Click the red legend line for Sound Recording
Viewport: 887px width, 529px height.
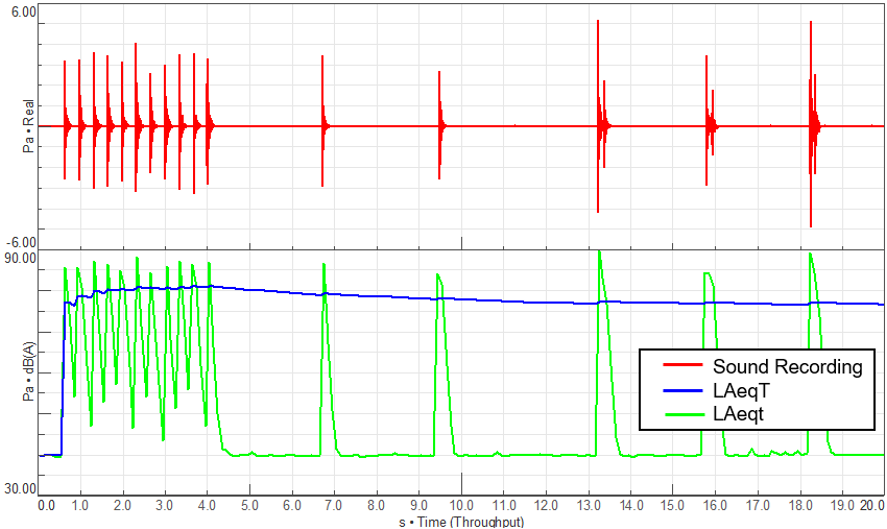point(683,364)
